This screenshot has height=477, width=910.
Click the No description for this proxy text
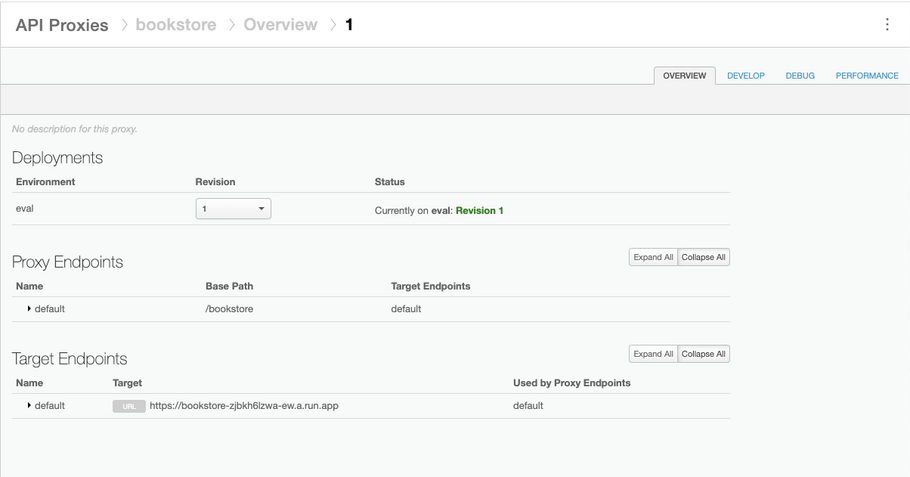coord(75,129)
